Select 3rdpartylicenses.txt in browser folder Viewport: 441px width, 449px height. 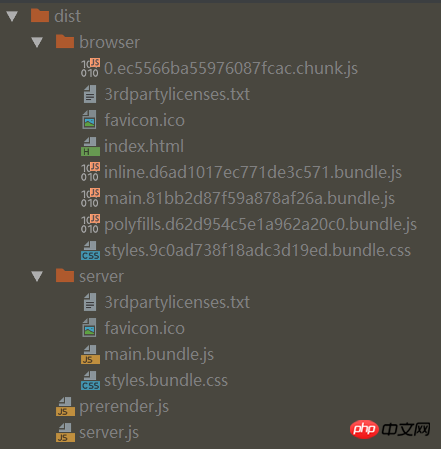[177, 94]
